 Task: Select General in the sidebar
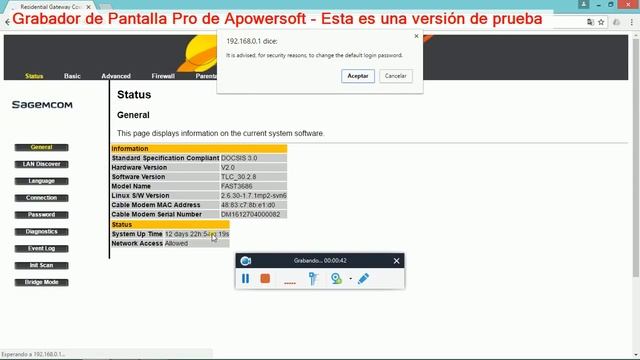click(x=41, y=147)
